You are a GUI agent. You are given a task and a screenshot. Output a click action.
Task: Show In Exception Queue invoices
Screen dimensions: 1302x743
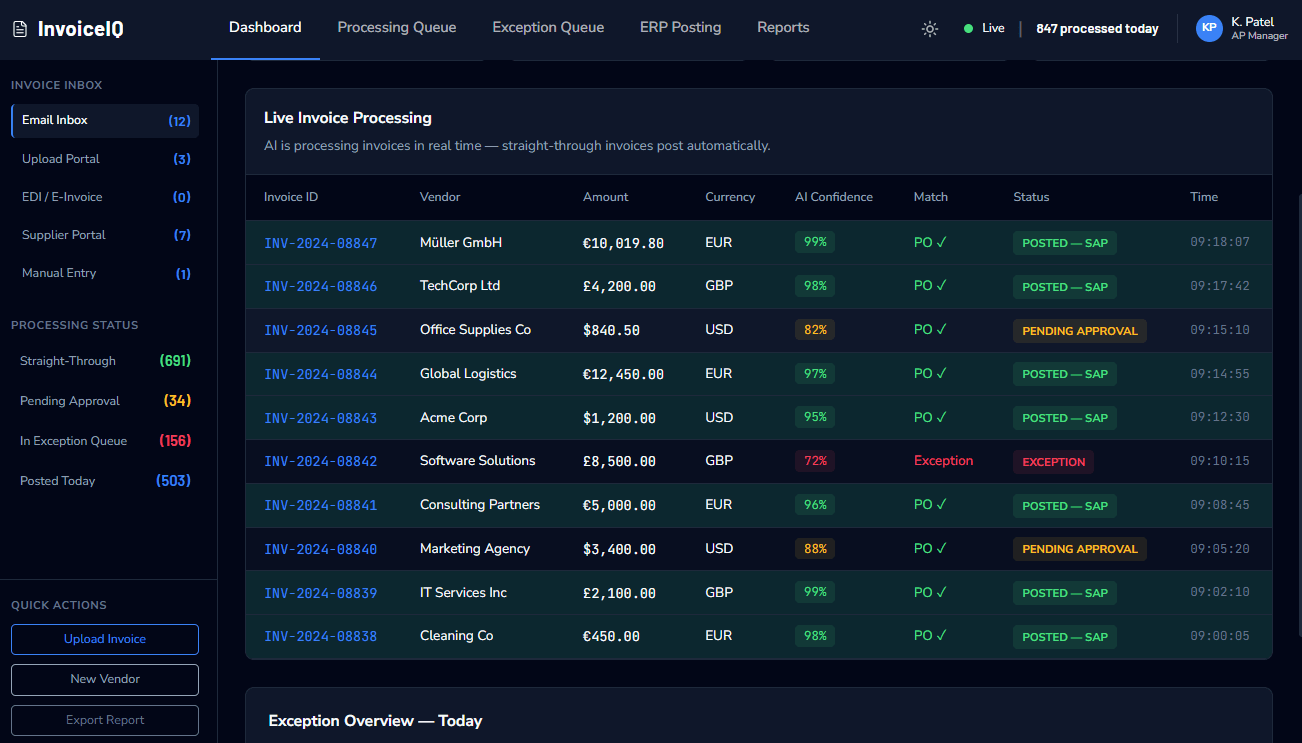tap(105, 441)
